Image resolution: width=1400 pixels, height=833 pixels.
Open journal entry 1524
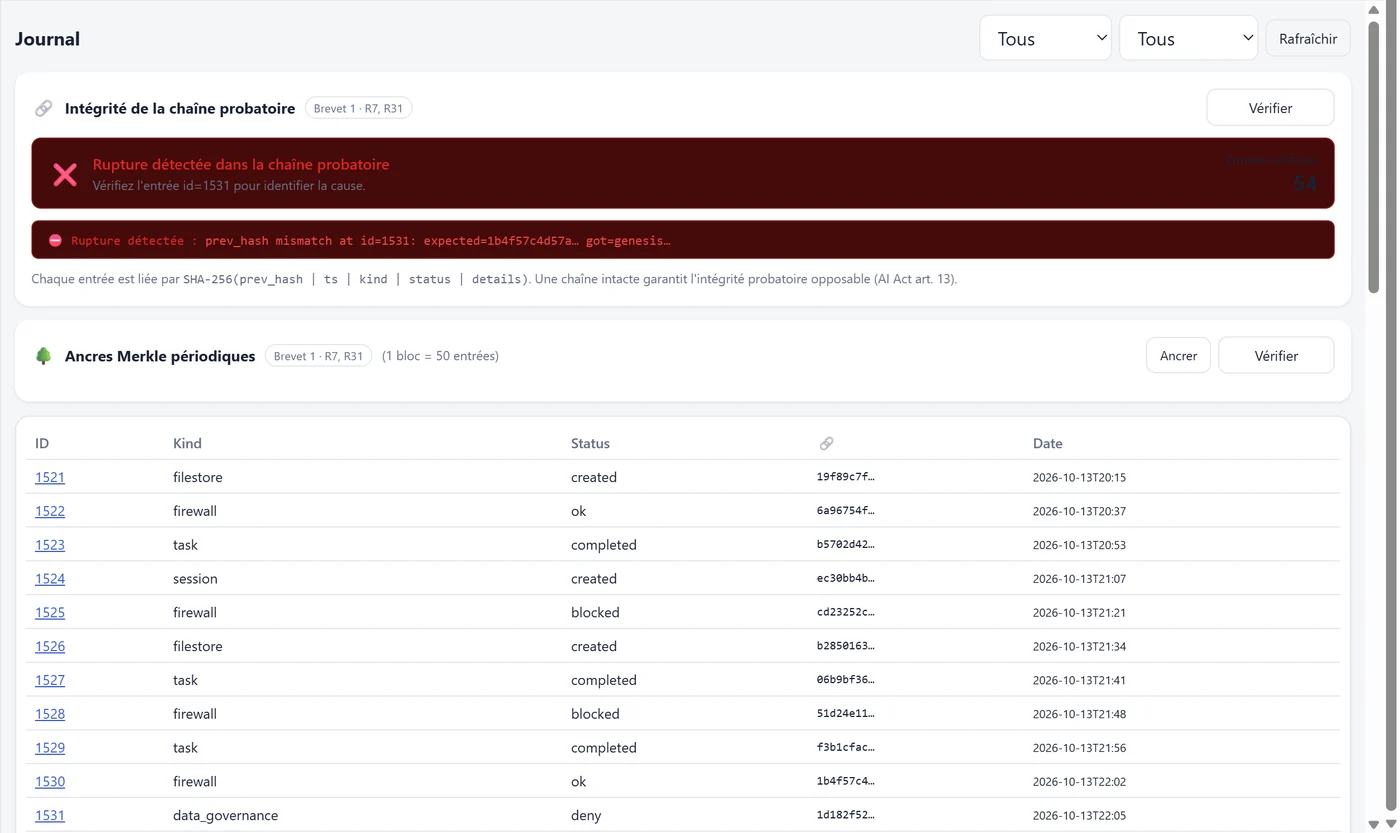point(50,579)
